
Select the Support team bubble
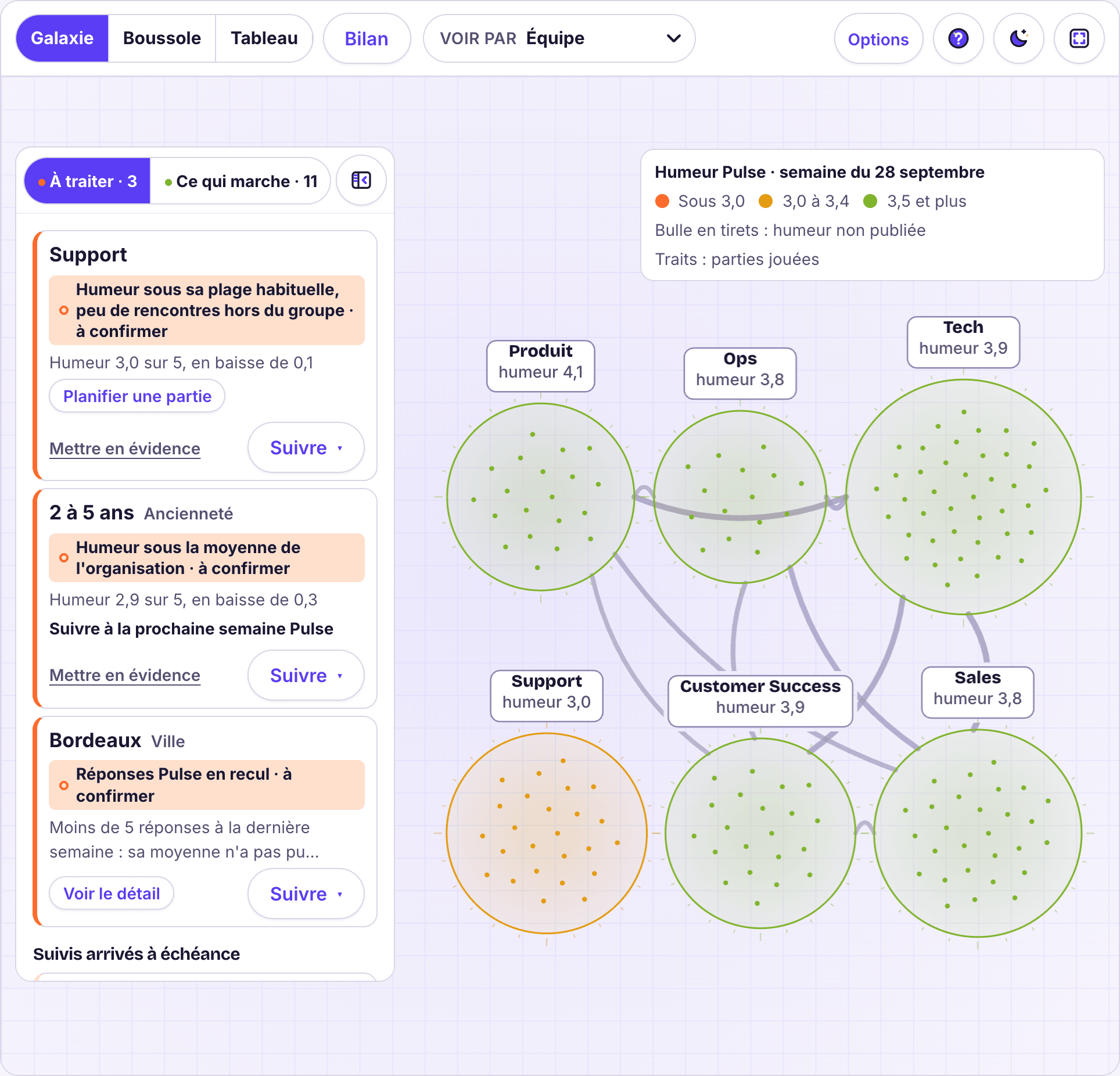coord(547,833)
